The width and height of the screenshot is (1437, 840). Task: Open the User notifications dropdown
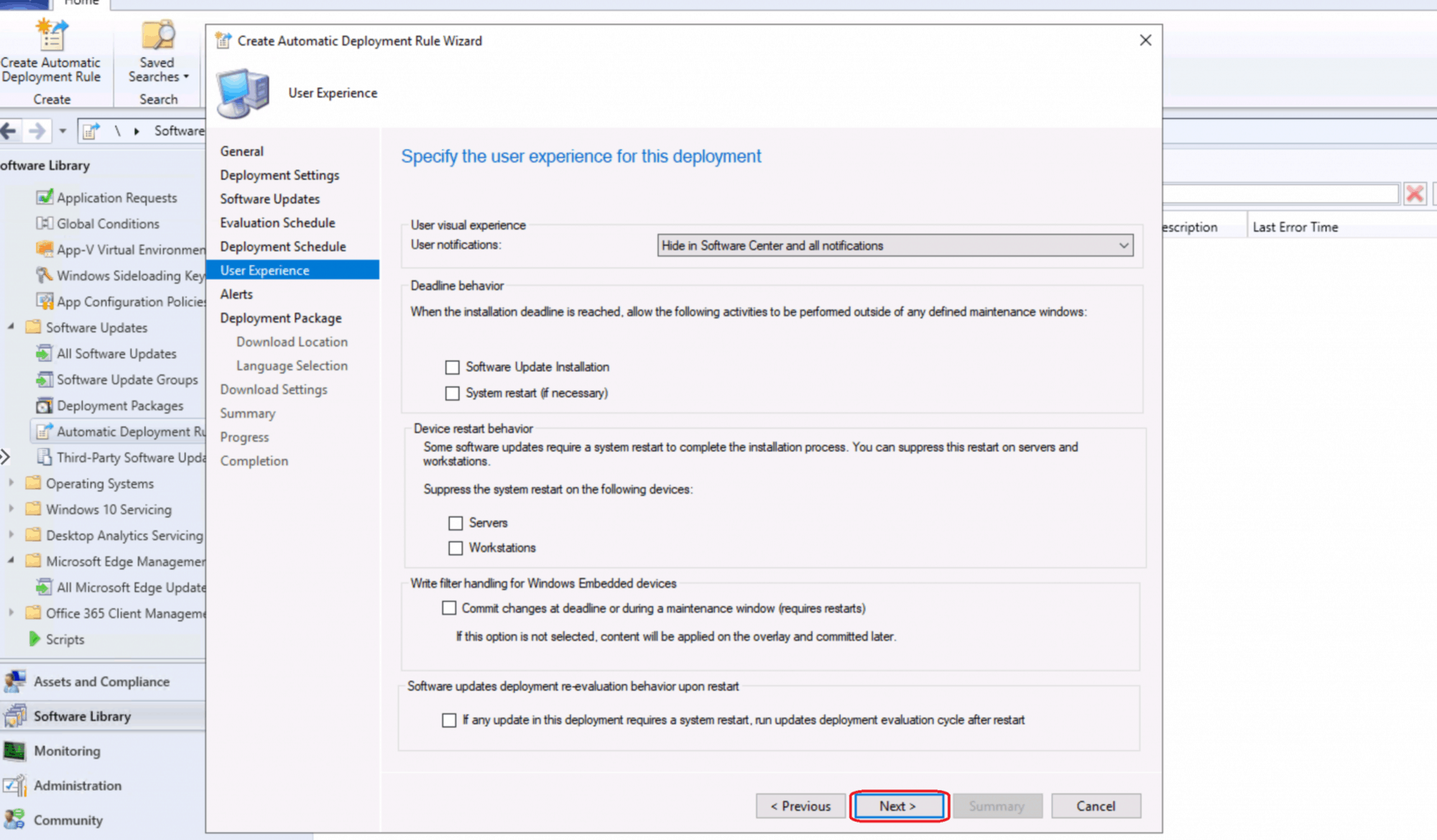(1124, 245)
